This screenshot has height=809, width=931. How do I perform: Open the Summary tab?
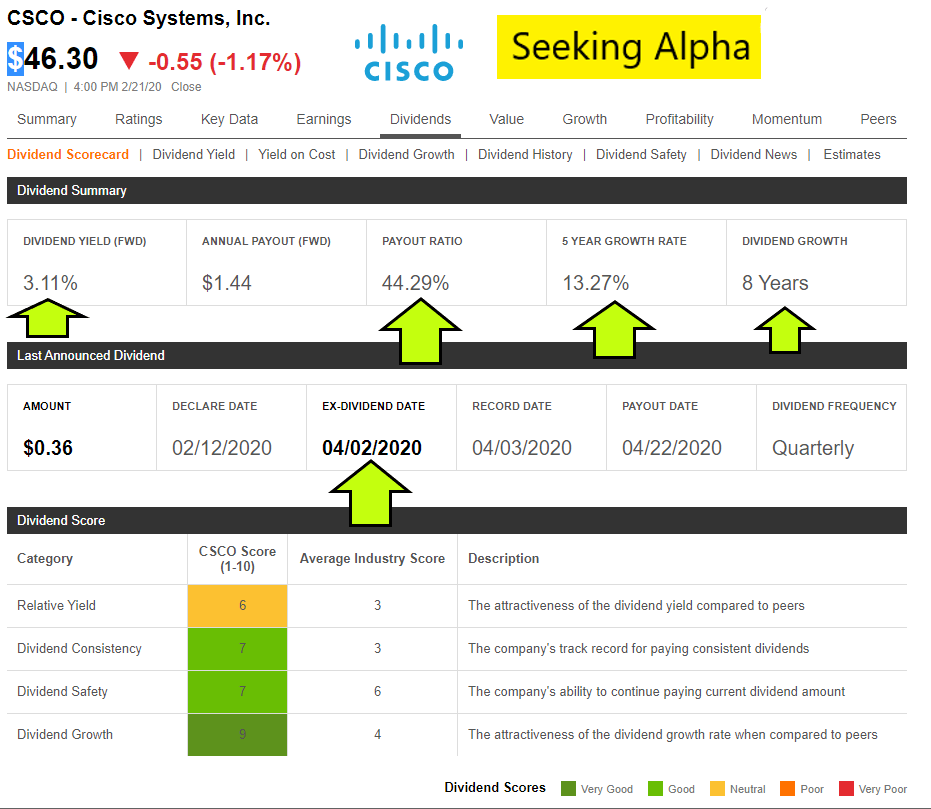[x=47, y=119]
